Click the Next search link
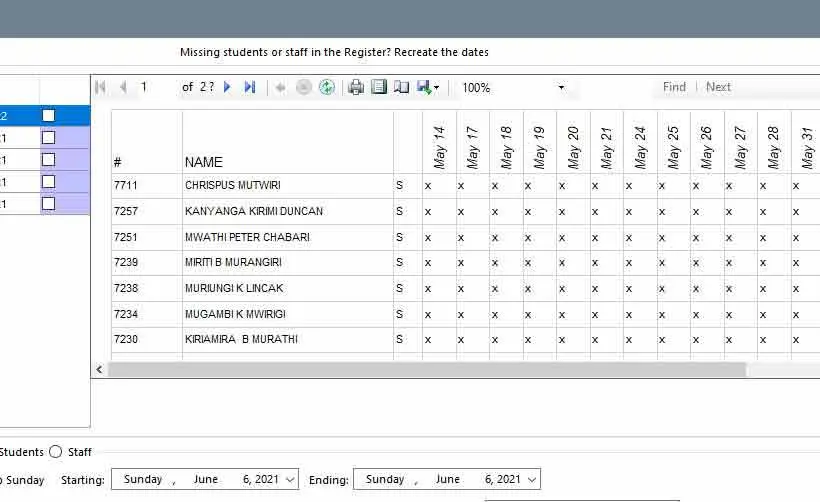820x502 pixels. pyautogui.click(x=719, y=87)
